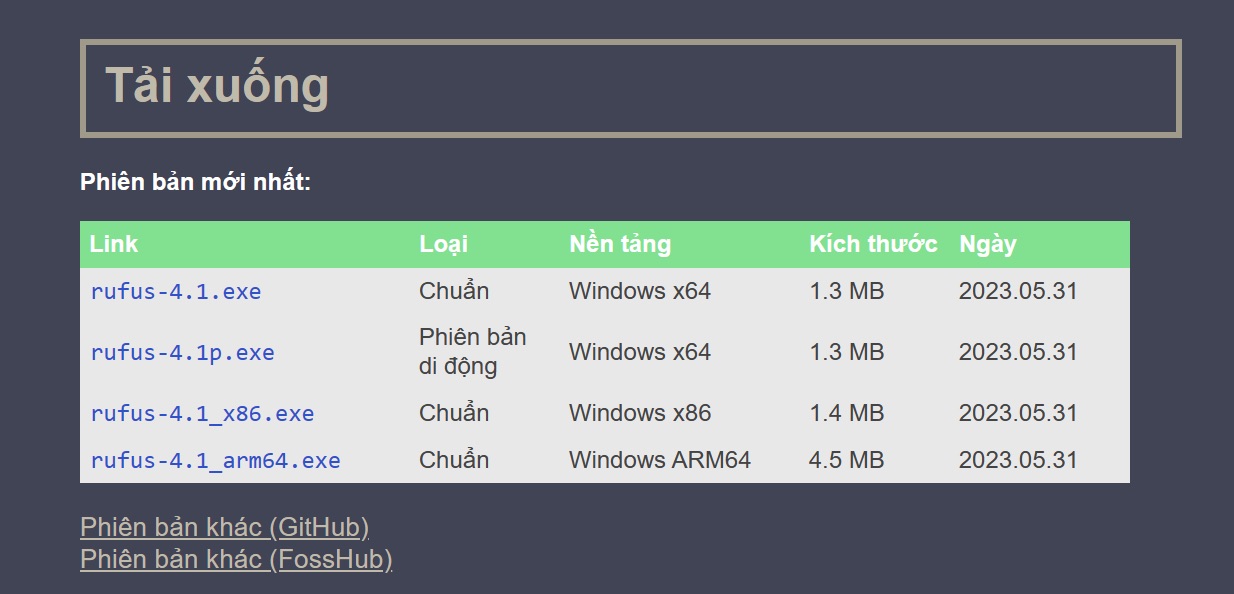The height and width of the screenshot is (594, 1234).
Task: Click the Phiên bản mới nhất label
Action: point(196,183)
